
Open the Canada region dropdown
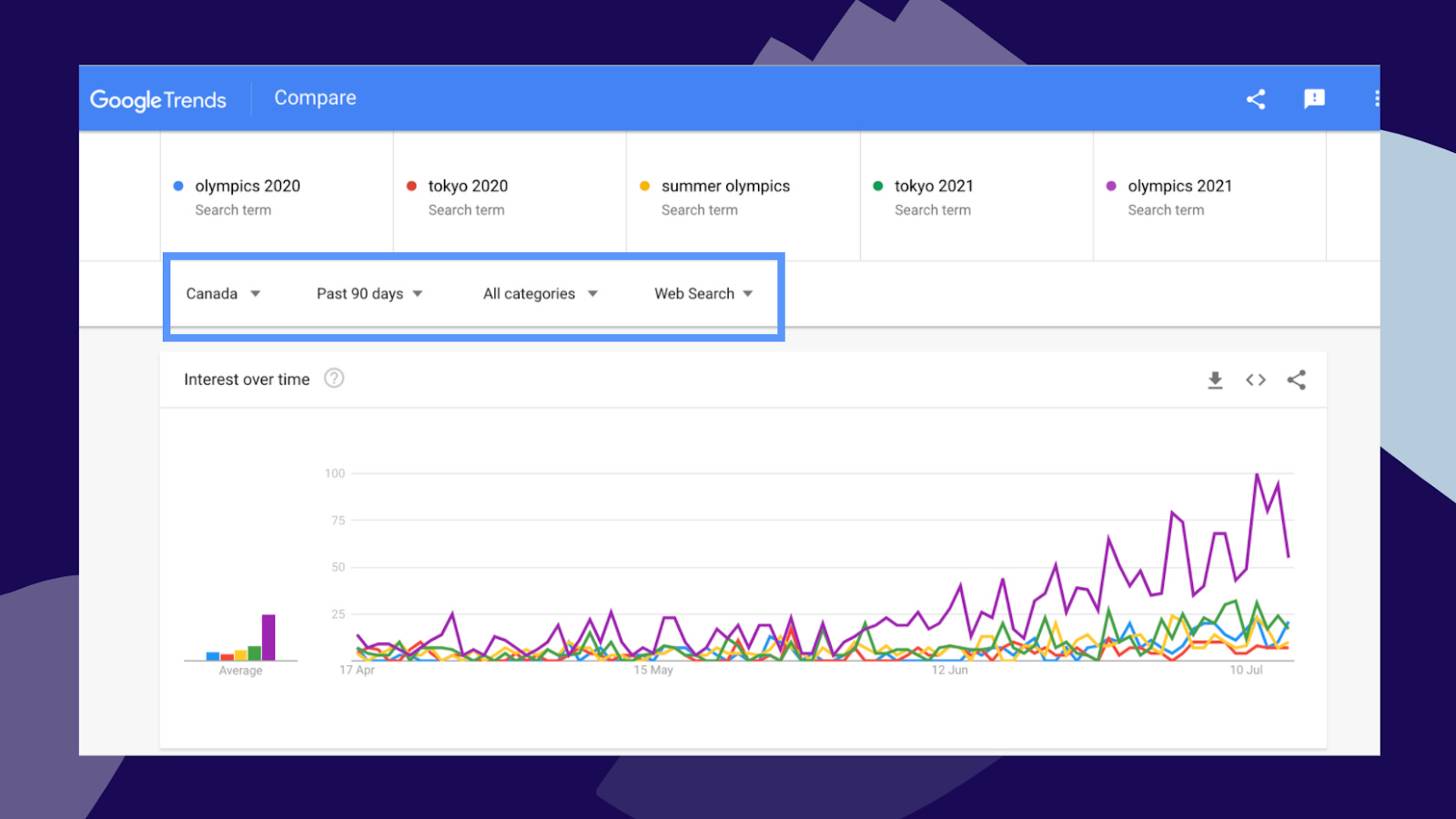[223, 294]
